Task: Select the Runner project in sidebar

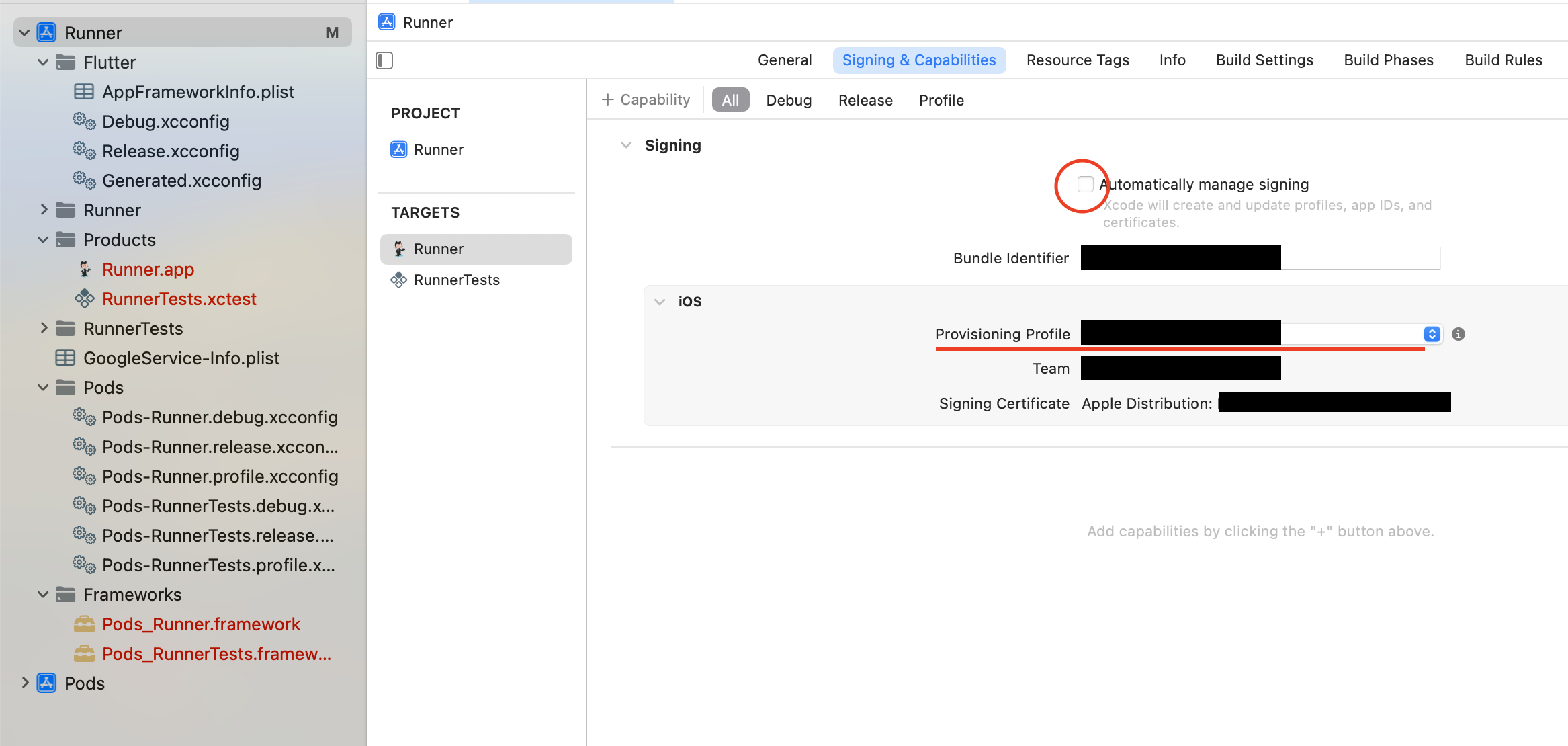Action: tap(438, 150)
